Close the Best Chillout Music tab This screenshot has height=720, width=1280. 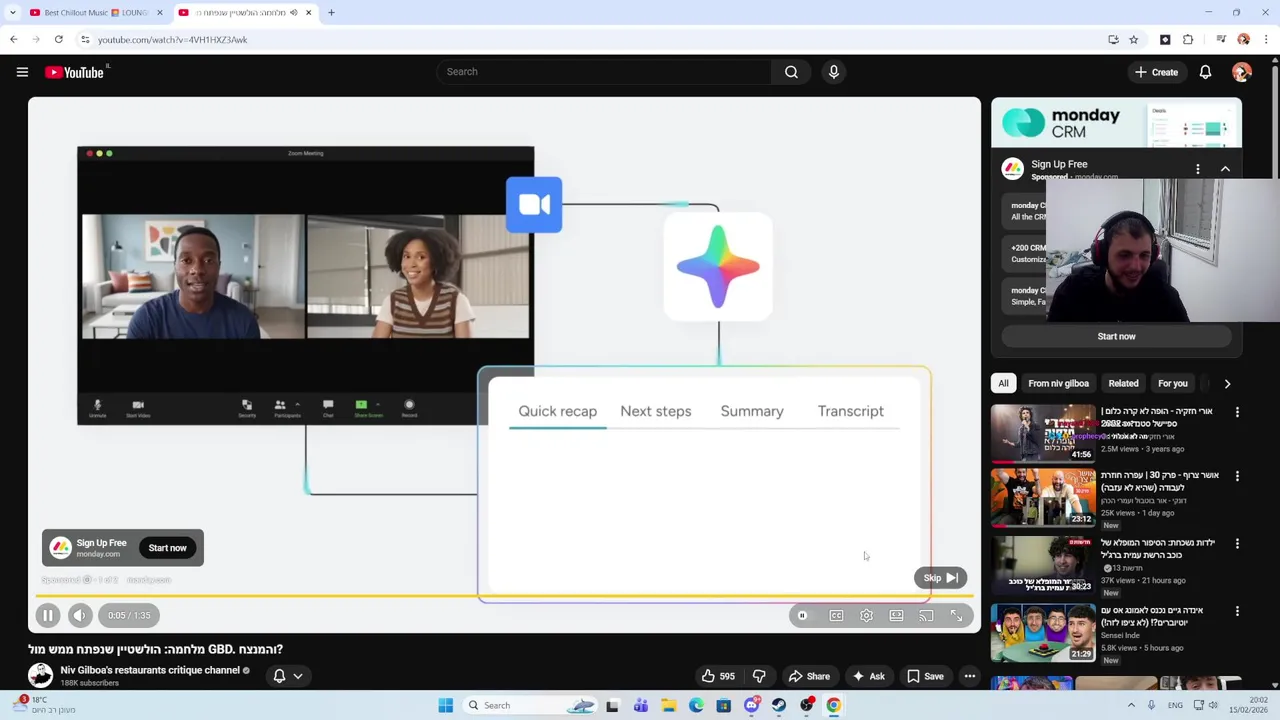pyautogui.click(x=159, y=13)
